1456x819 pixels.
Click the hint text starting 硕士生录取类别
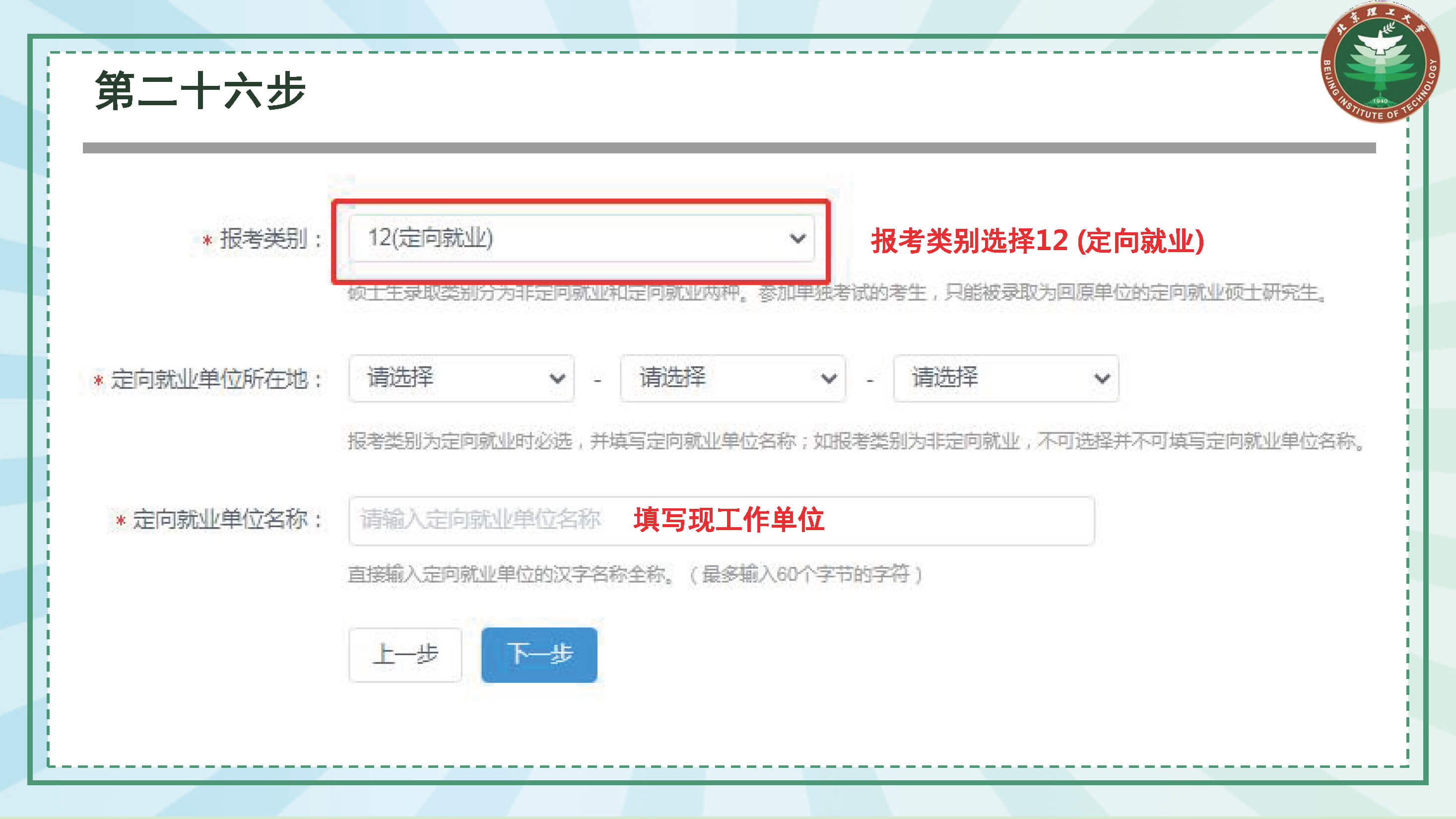837,293
